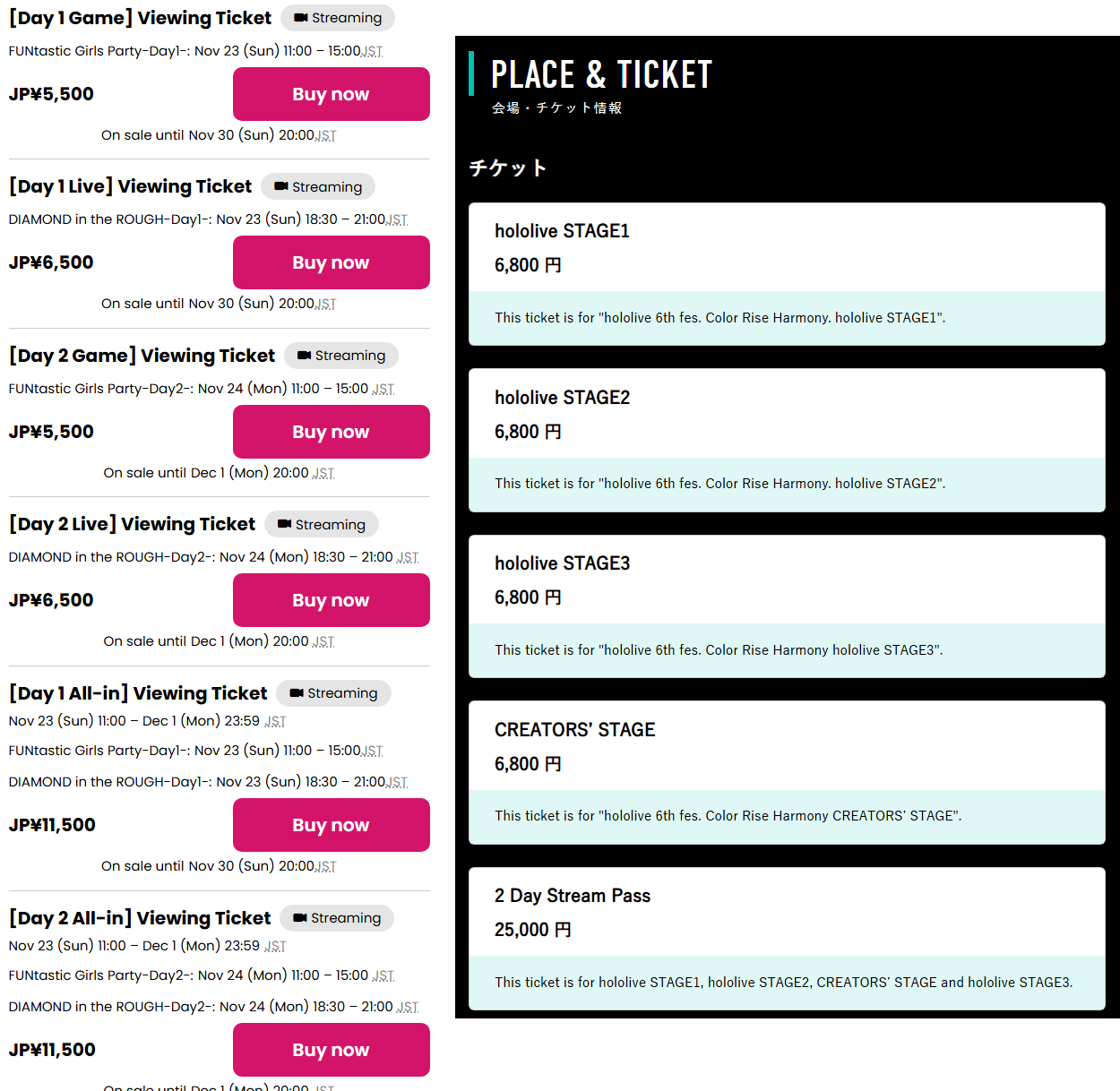The width and height of the screenshot is (1120, 1091).
Task: Click Streaming camera icon on Day 1 Live ticket
Action: pyautogui.click(x=281, y=186)
